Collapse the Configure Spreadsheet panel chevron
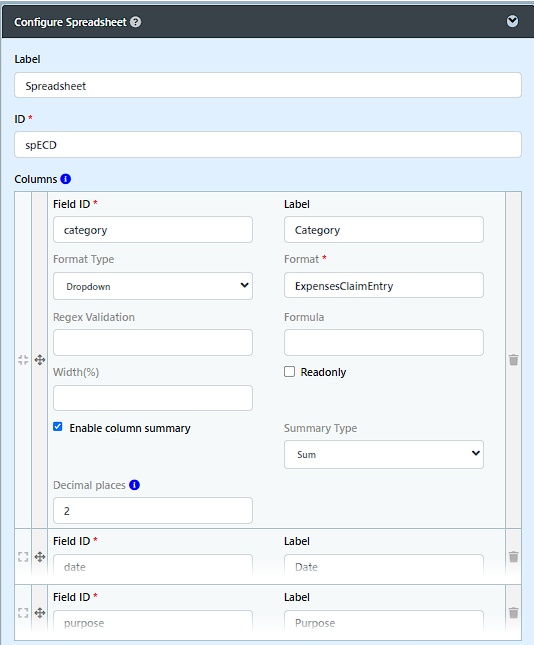 512,21
